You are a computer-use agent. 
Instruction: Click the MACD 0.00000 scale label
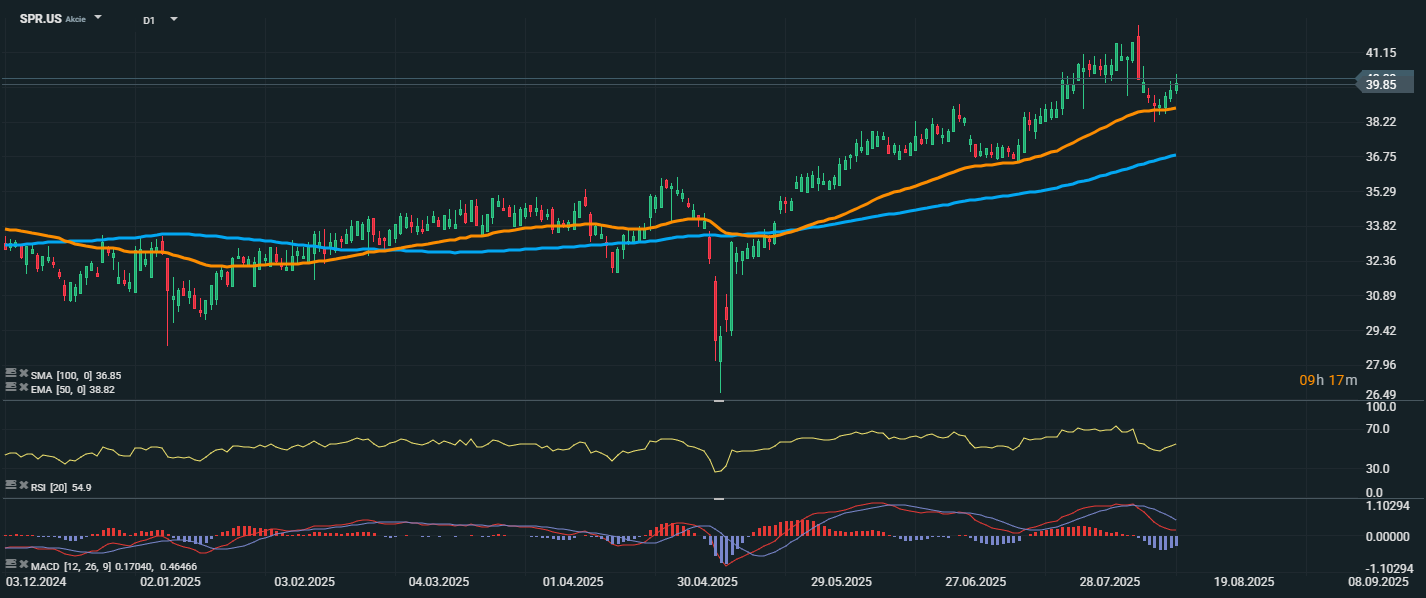pyautogui.click(x=1388, y=537)
